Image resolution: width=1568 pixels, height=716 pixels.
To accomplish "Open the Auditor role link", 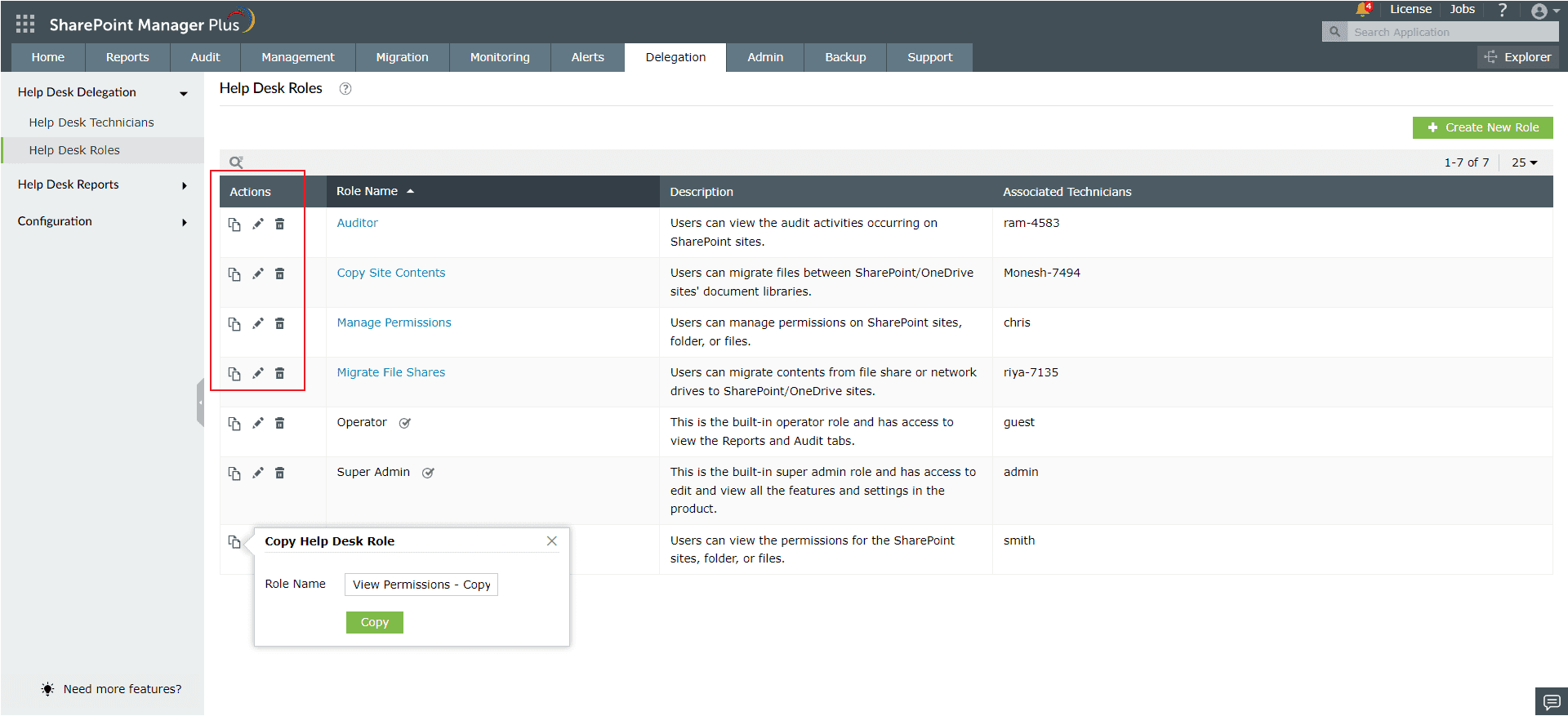I will [358, 223].
